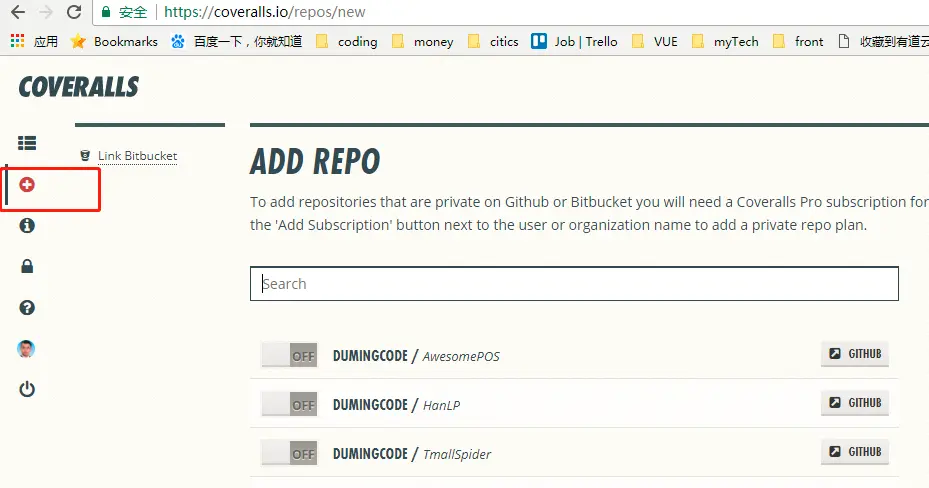Open the Youdao cloud note bookmark
The image size is (929, 488).
883,41
